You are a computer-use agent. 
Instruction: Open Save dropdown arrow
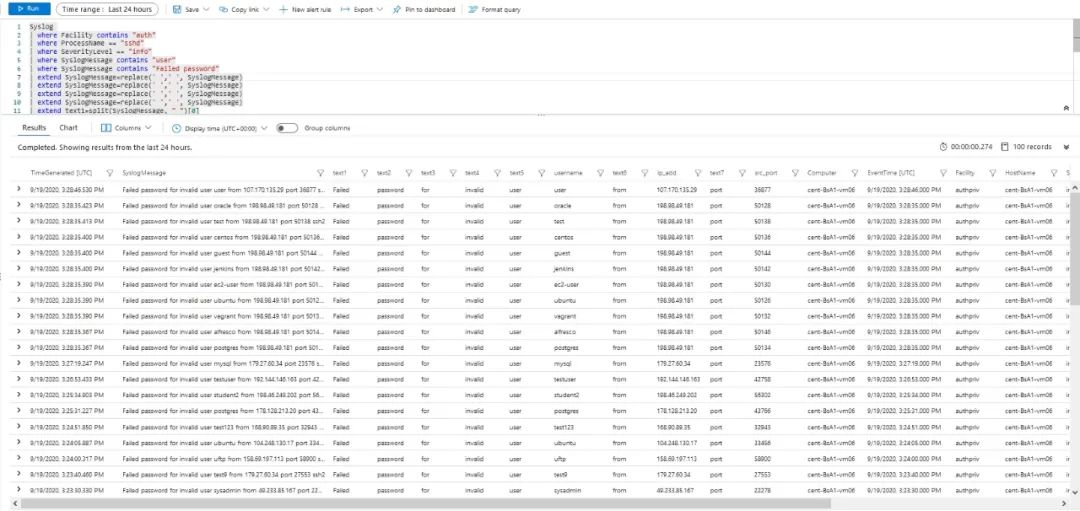coord(206,10)
